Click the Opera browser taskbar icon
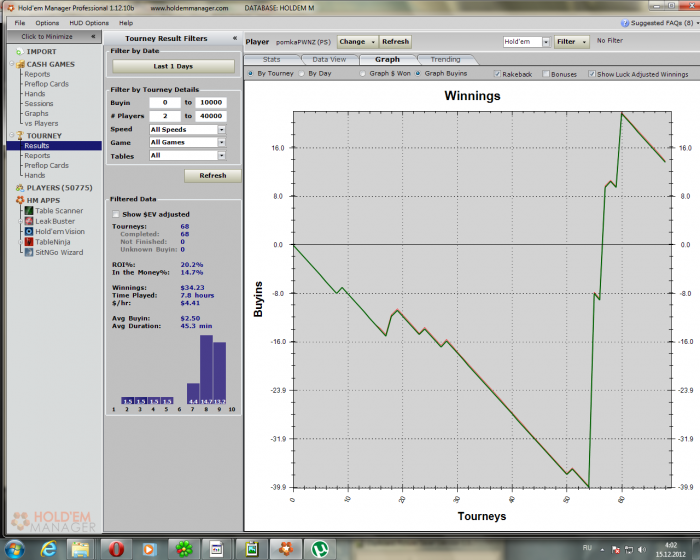 (x=117, y=548)
